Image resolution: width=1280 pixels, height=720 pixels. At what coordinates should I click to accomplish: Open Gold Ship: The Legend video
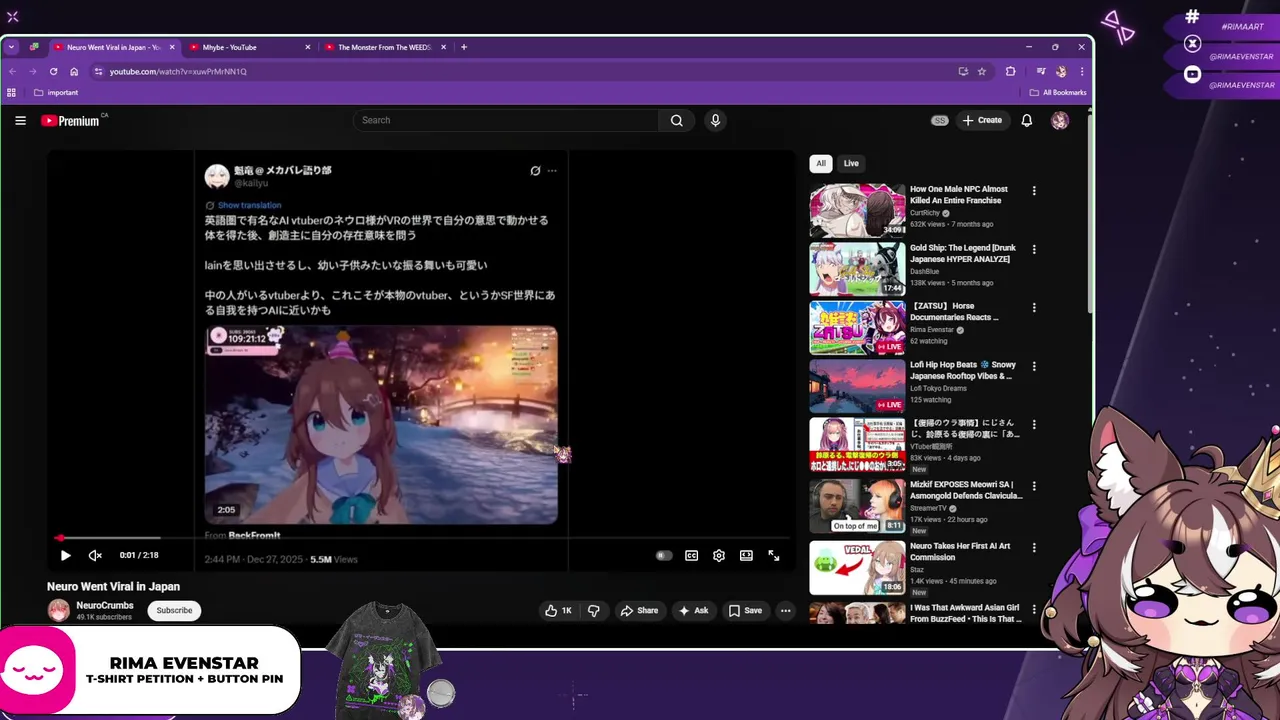[857, 268]
